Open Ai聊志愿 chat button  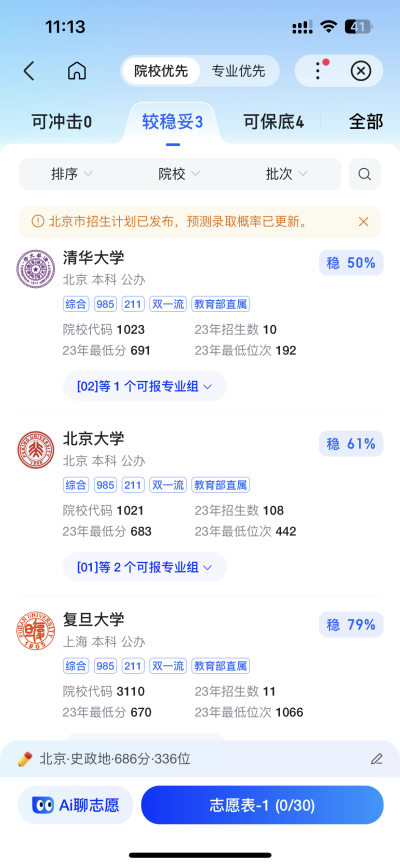[x=76, y=805]
